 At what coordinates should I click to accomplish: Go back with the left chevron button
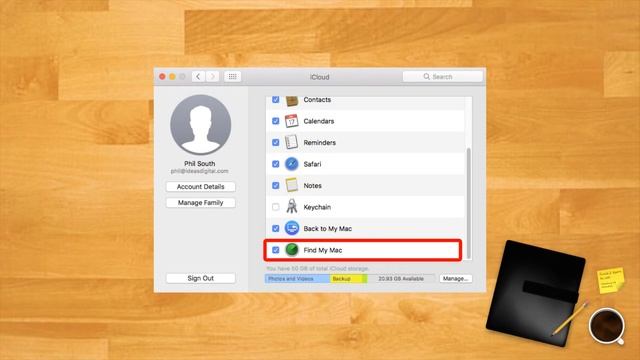[x=198, y=76]
